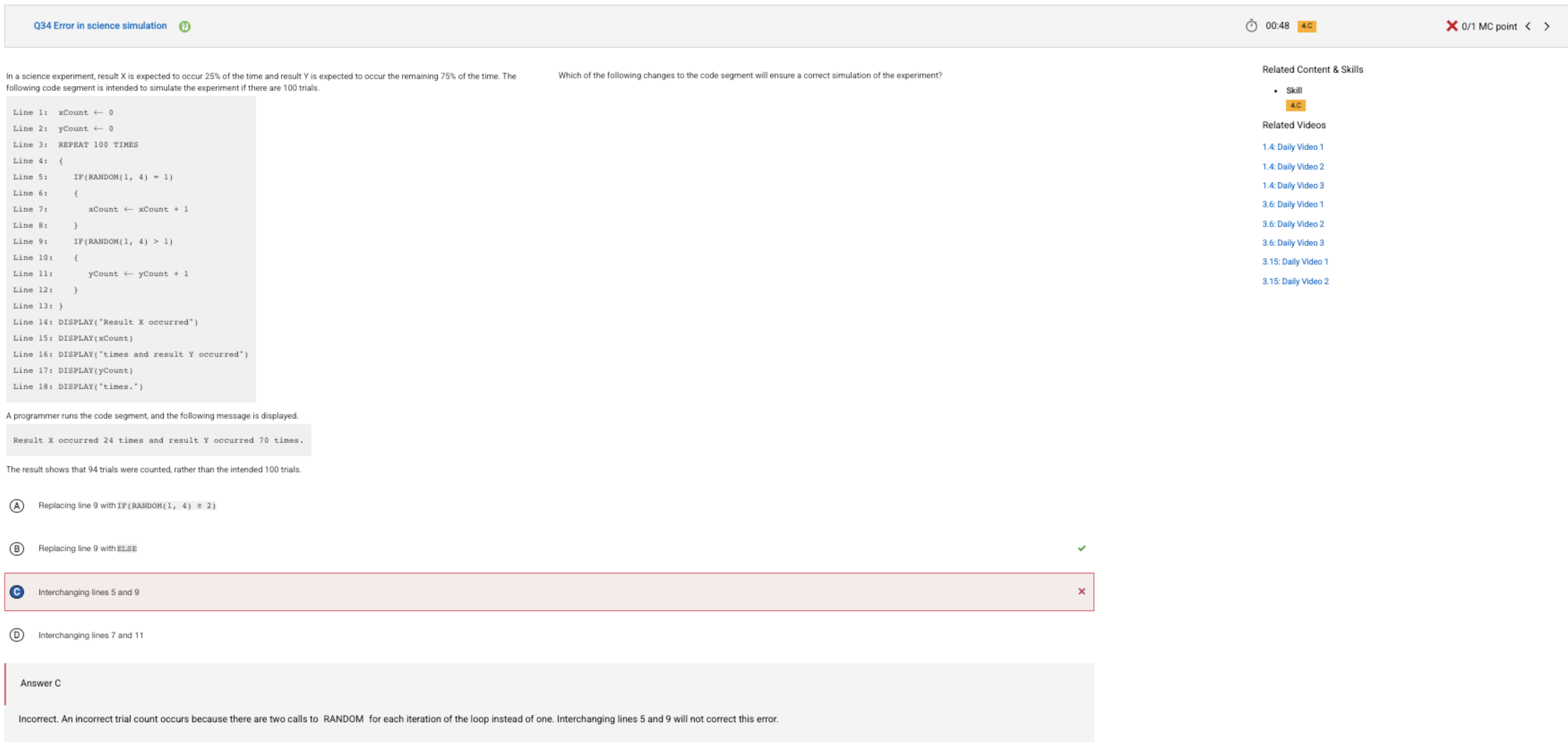Select answer choice B radio button
Image resolution: width=1568 pixels, height=742 pixels.
coord(17,549)
